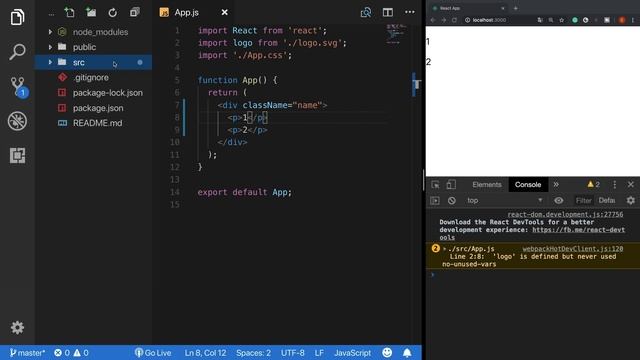Open the Source Control view with badge 1
Viewport: 640px width, 360px height.
tap(18, 87)
